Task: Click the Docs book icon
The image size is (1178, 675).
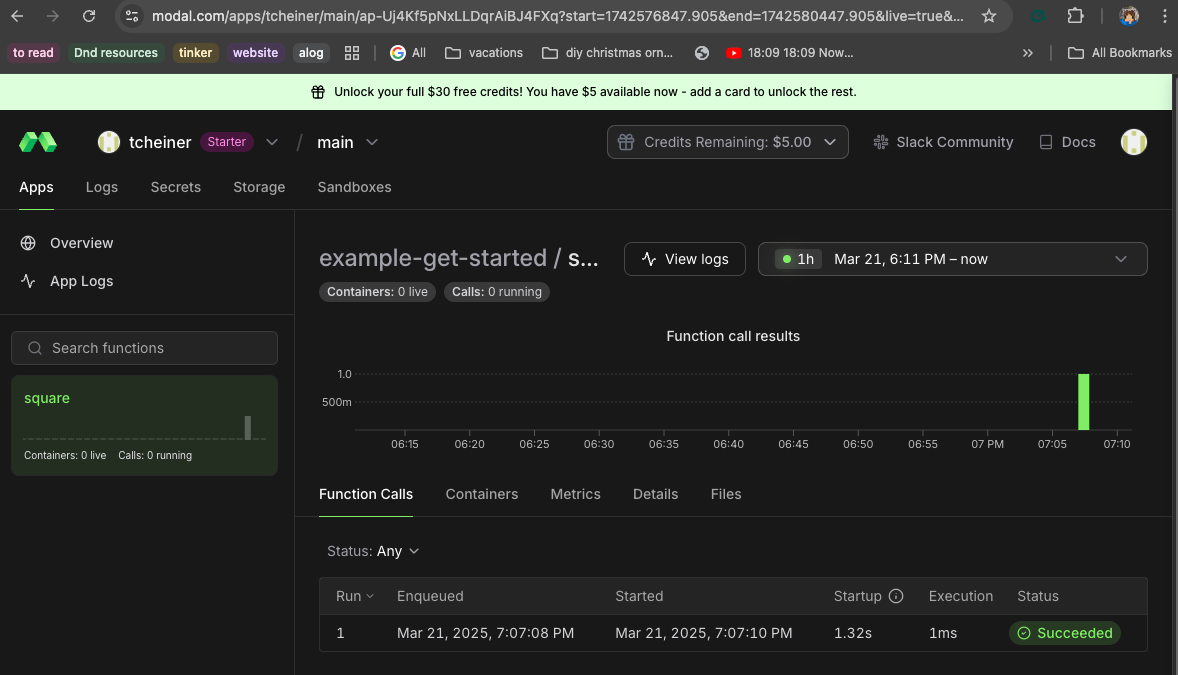Action: tap(1046, 142)
